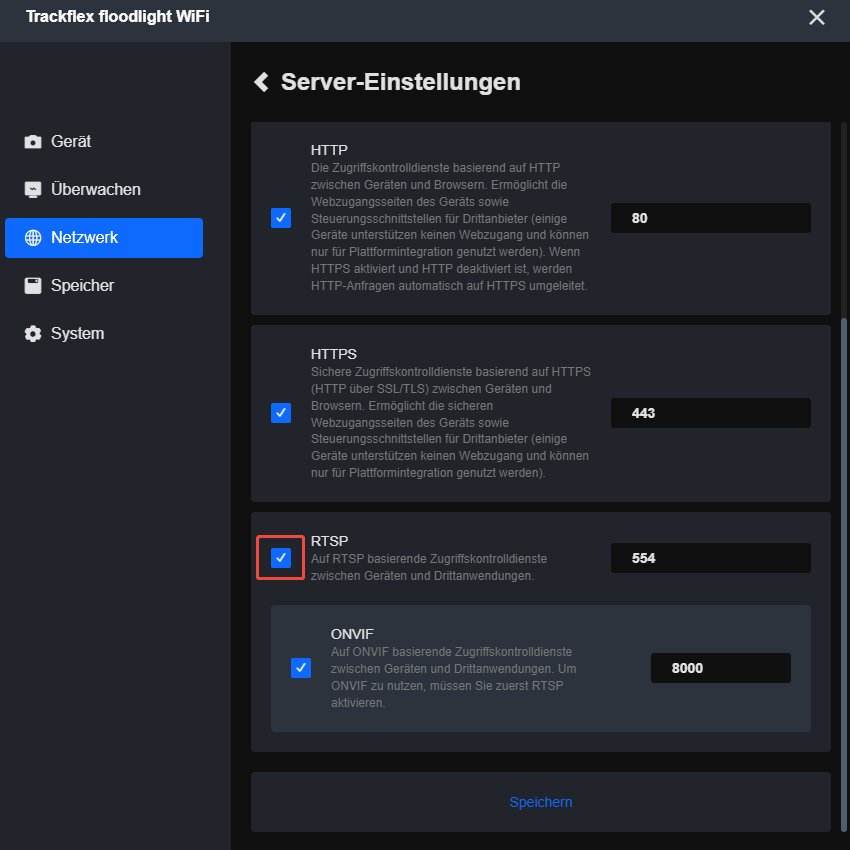
Task: Disable the HTTP checkbox
Action: [x=281, y=218]
